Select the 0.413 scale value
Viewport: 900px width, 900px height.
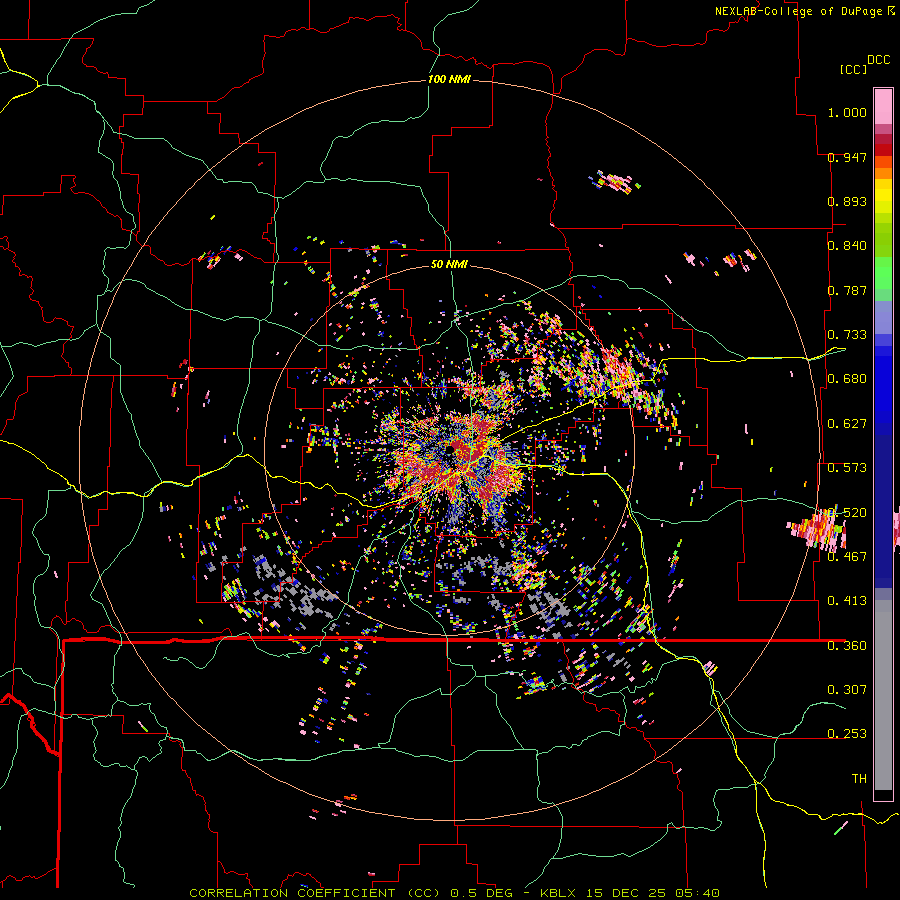click(847, 601)
